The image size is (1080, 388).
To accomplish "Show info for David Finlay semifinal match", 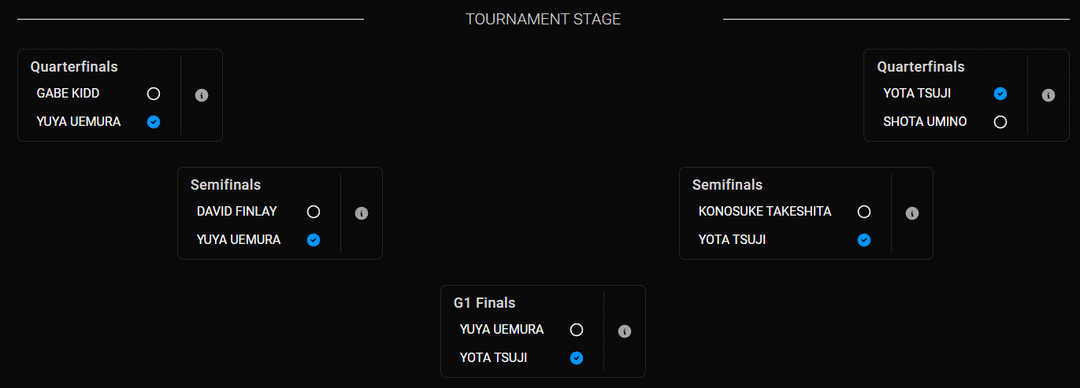I will [x=362, y=214].
